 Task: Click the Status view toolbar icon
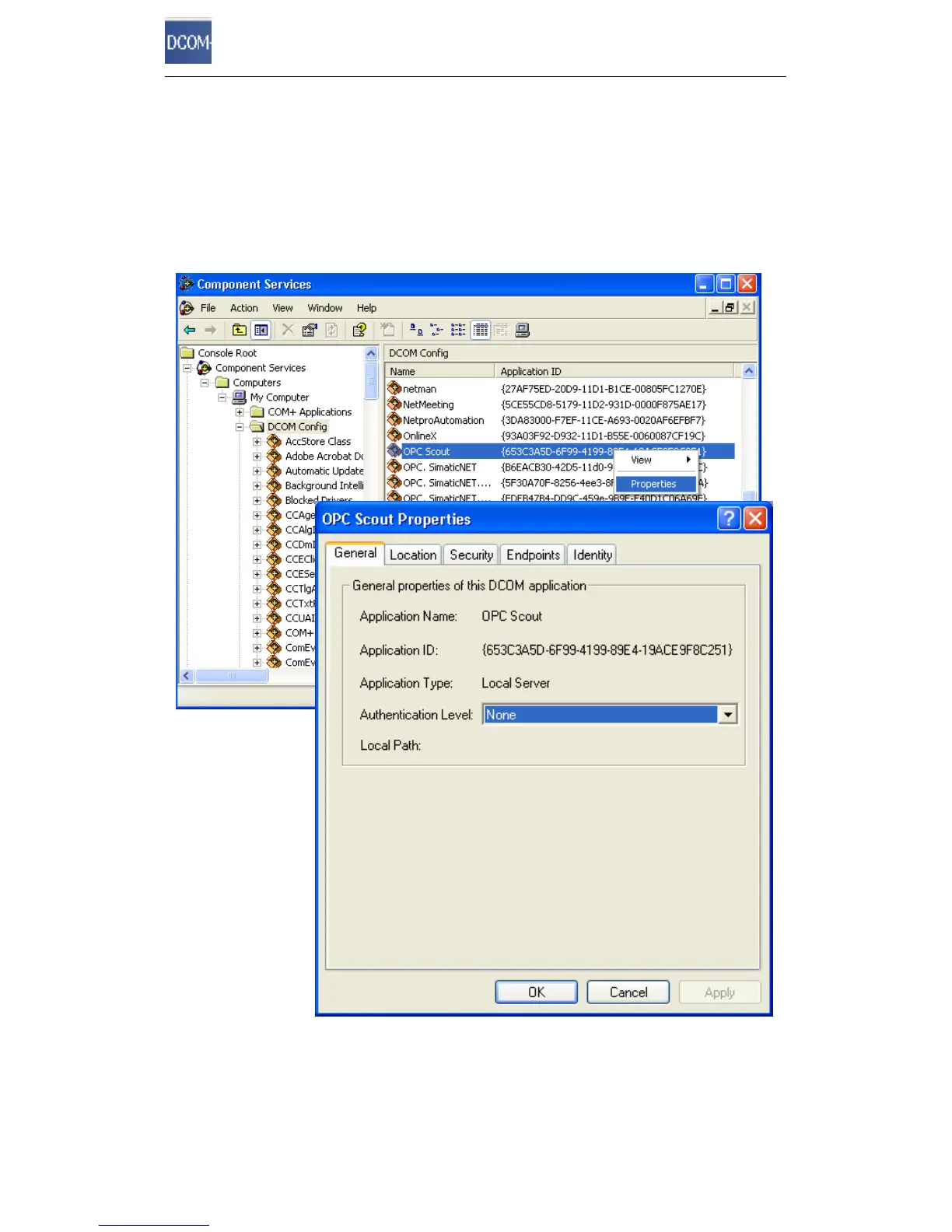(502, 330)
